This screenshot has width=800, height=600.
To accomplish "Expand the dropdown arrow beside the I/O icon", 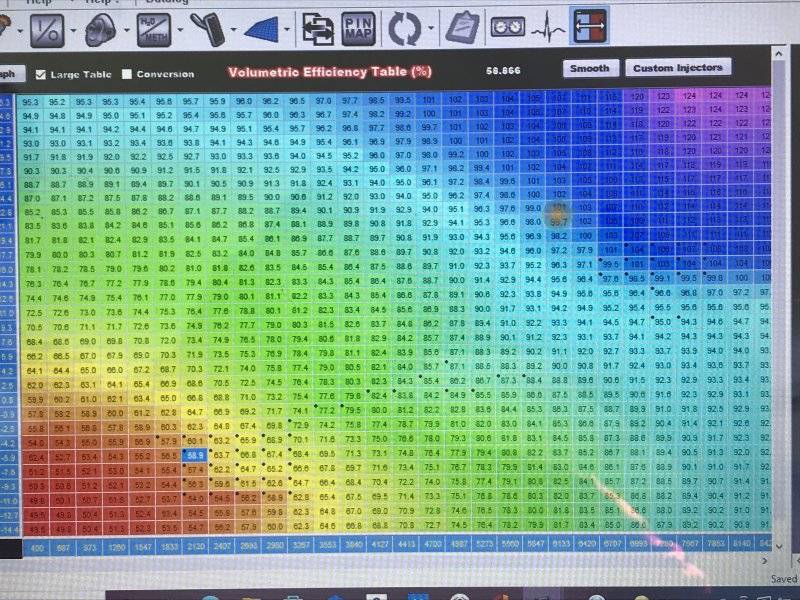I will point(73,31).
